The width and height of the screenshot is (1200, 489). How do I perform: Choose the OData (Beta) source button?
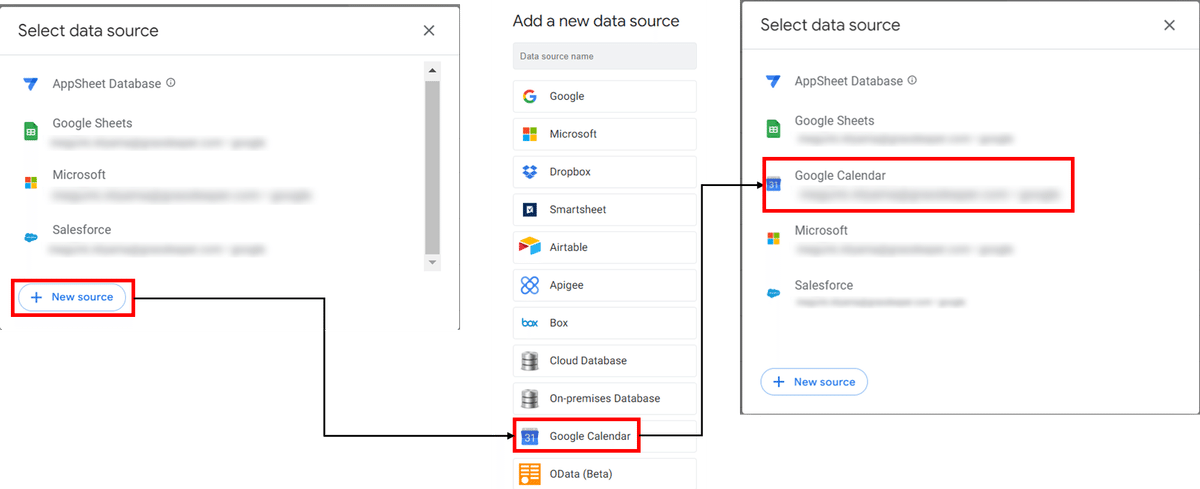tap(605, 474)
